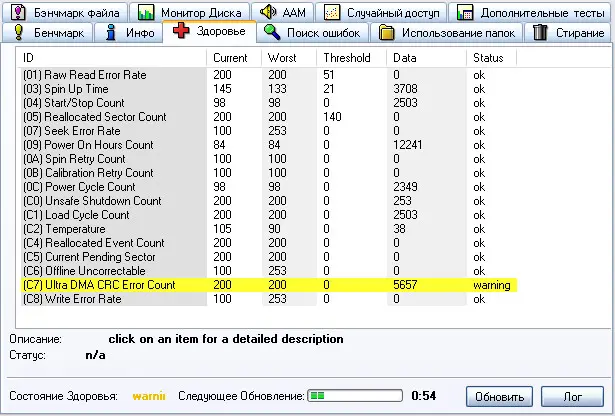Click the Status column header
Image resolution: width=615 pixels, height=416 pixels.
tap(488, 58)
